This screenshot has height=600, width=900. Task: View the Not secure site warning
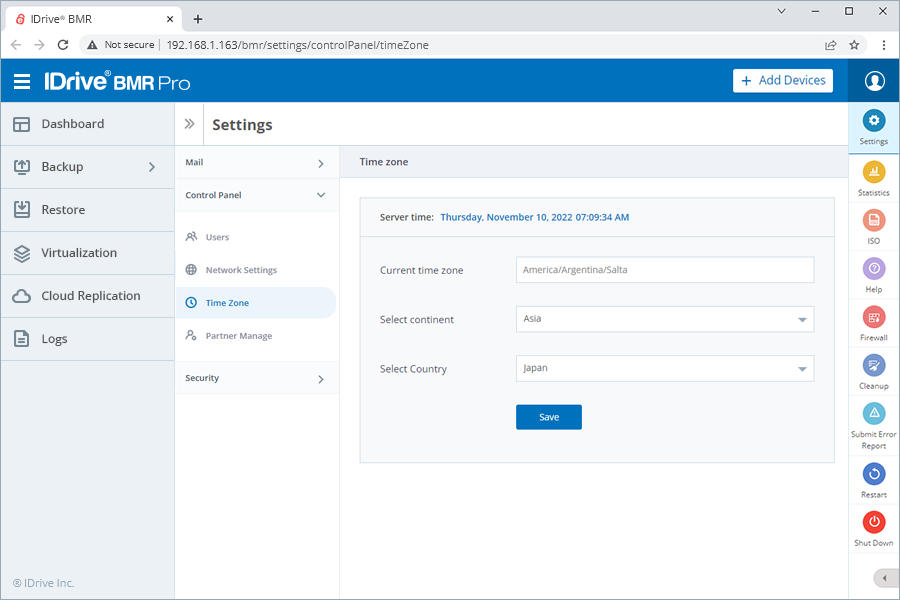(121, 45)
